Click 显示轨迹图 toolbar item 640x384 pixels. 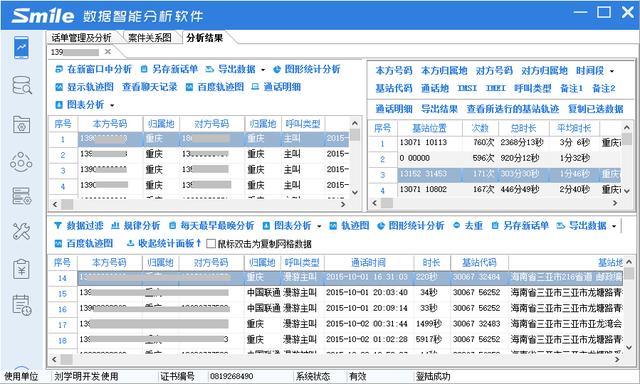[84, 87]
